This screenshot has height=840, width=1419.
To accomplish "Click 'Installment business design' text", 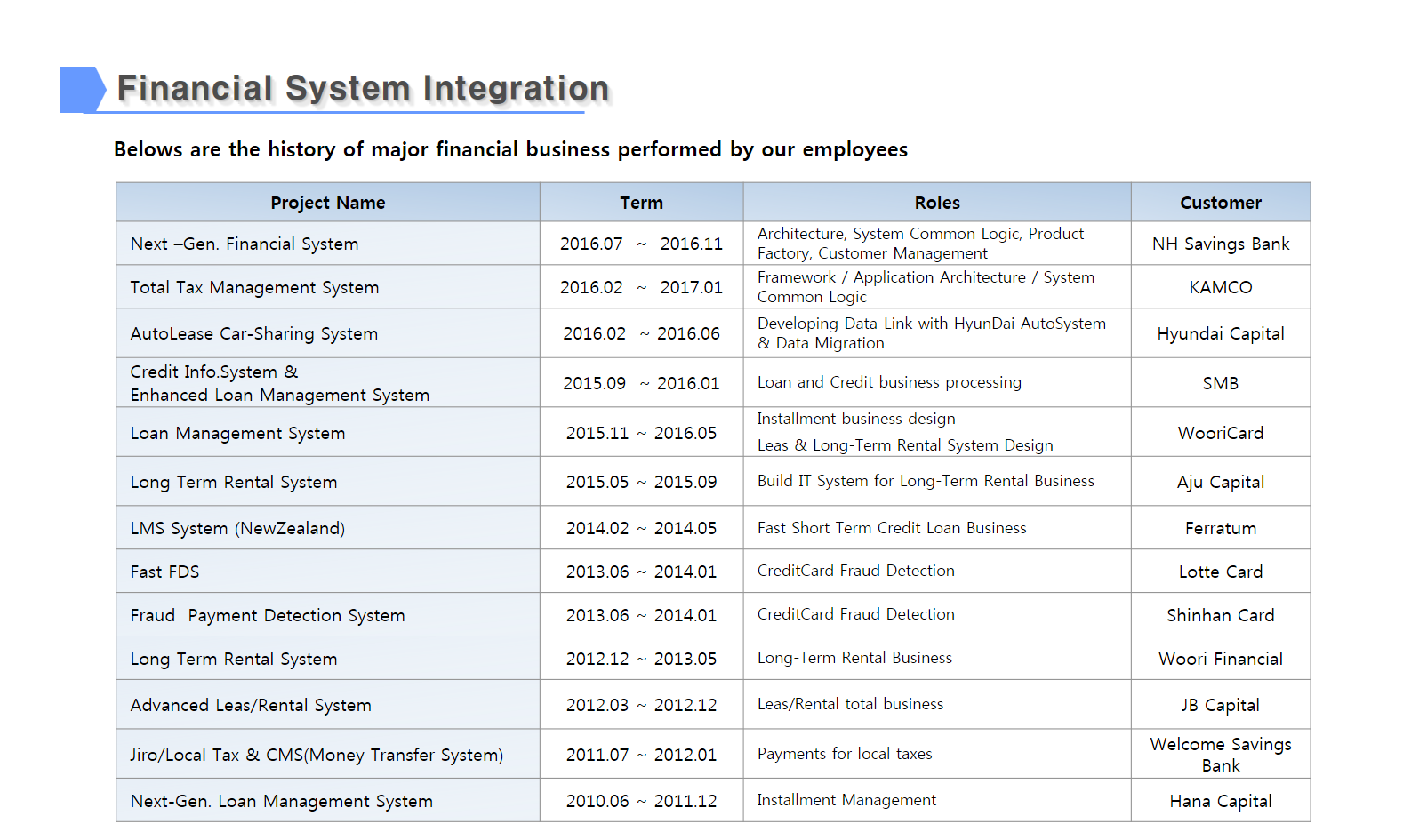I will (856, 419).
